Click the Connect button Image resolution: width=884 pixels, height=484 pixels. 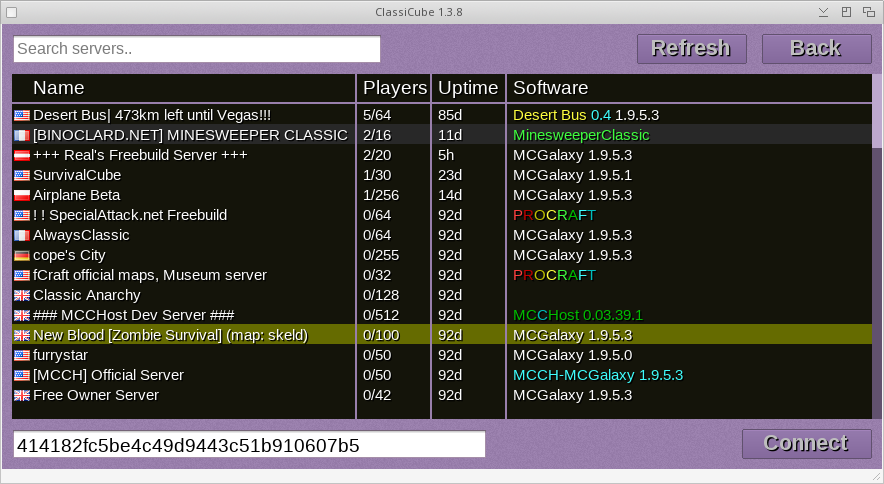(805, 443)
